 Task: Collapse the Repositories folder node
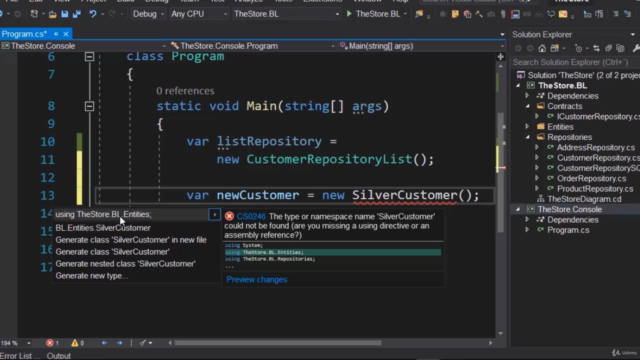[528, 137]
